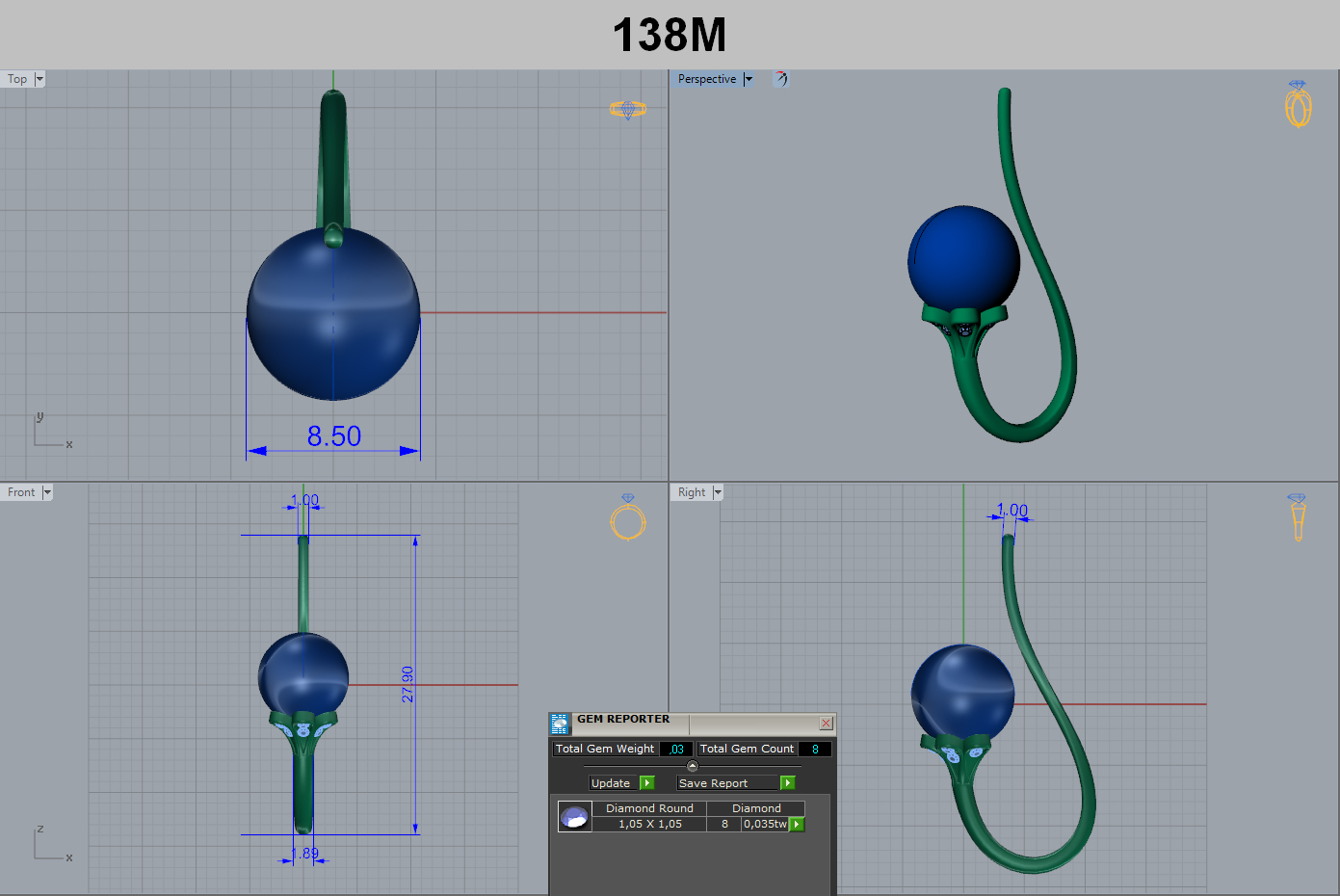Click the Front view ring orientation icon
This screenshot has height=896, width=1340.
coord(627,517)
